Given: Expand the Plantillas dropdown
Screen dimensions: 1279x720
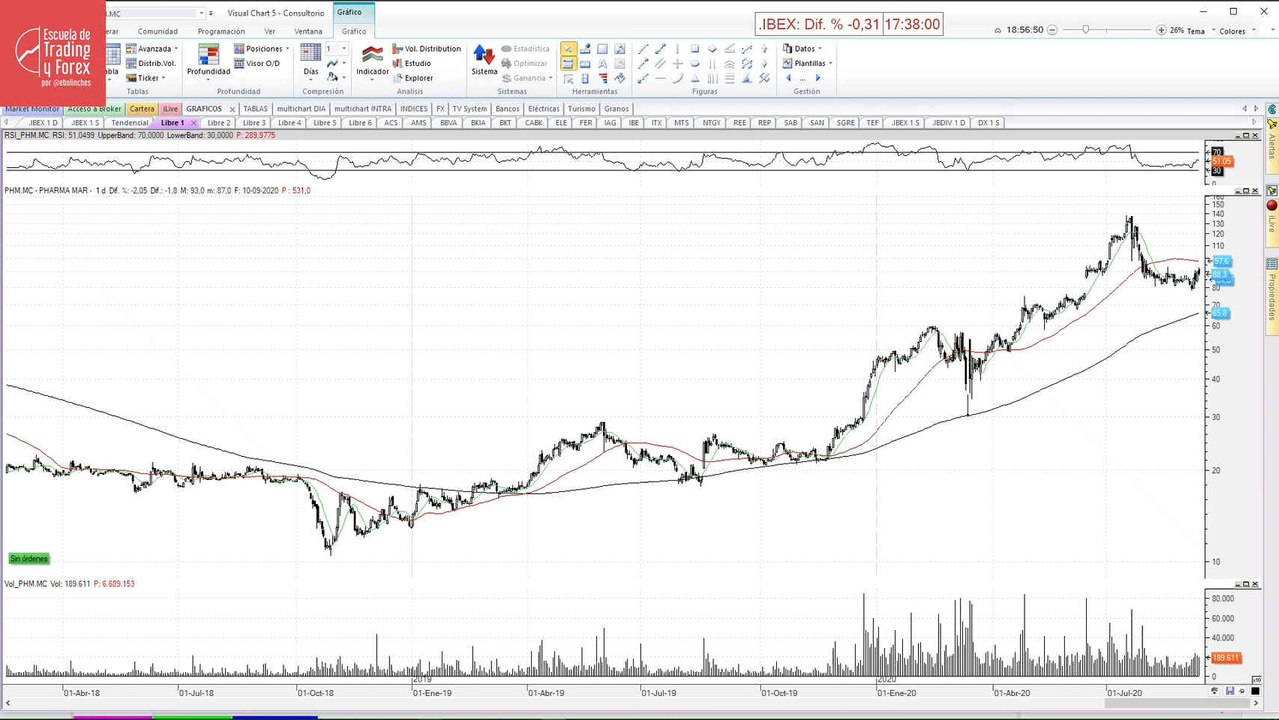Looking at the screenshot, I should (x=807, y=63).
